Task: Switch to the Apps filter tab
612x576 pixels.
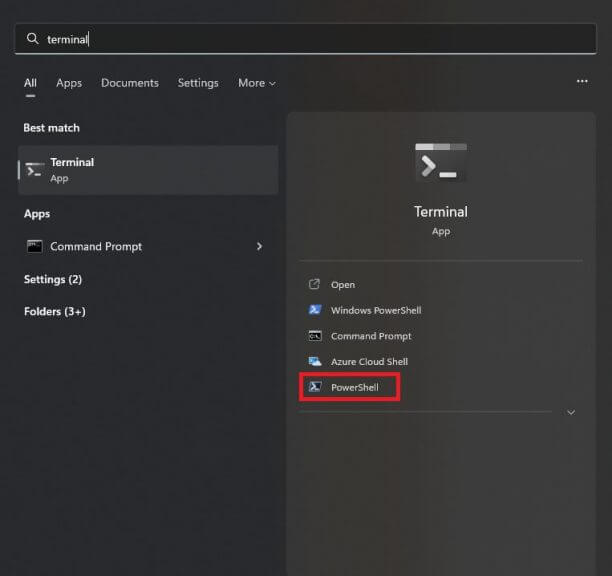Action: [69, 83]
